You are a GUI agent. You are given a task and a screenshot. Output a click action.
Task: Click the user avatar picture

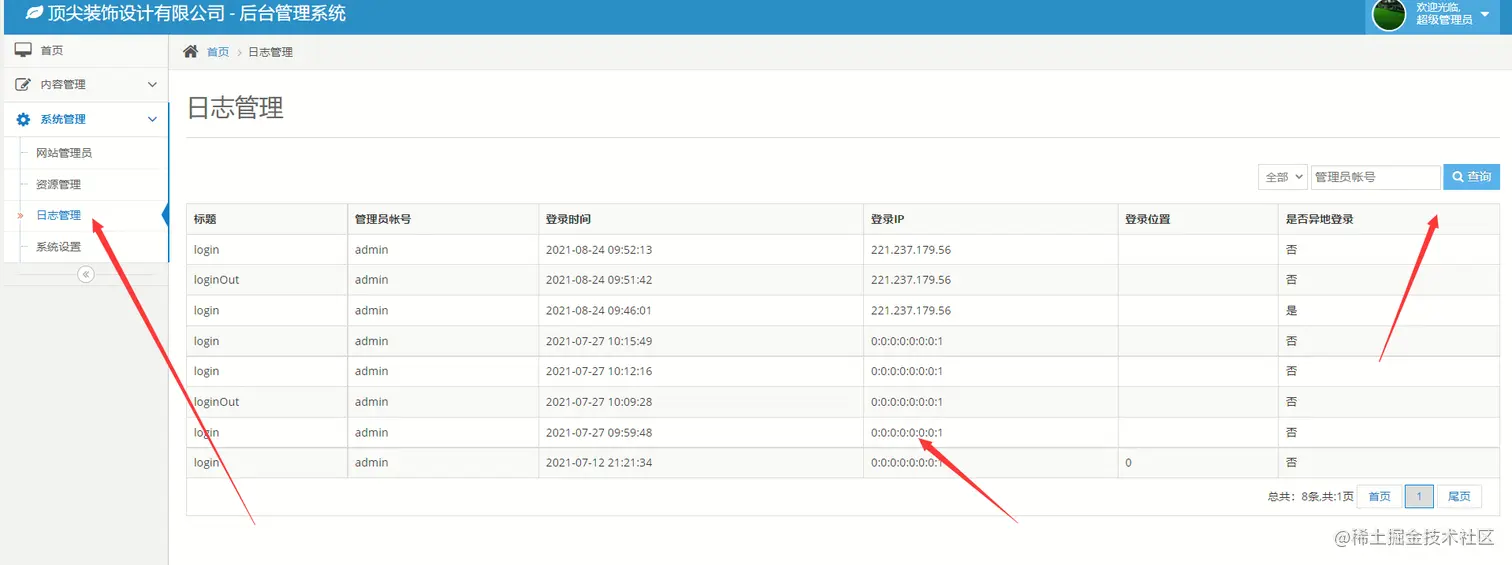[x=1389, y=14]
